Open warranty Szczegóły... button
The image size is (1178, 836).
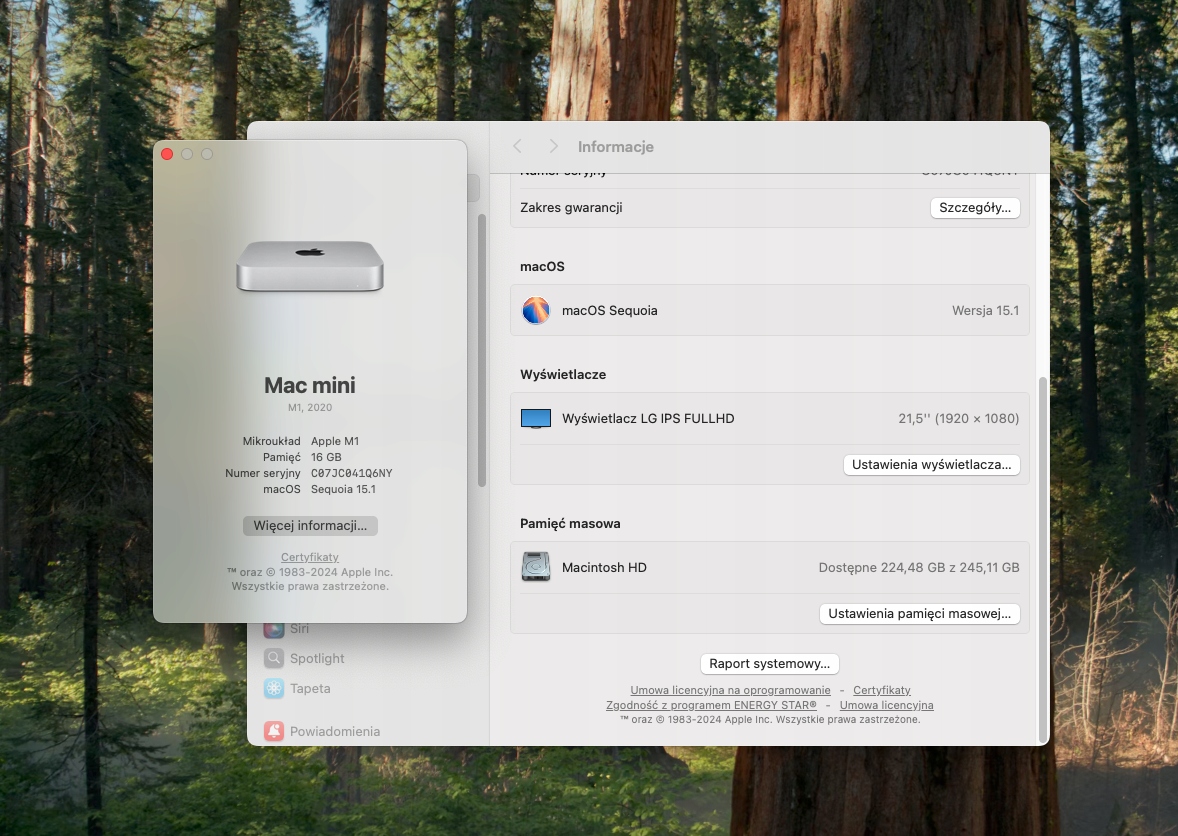point(974,207)
